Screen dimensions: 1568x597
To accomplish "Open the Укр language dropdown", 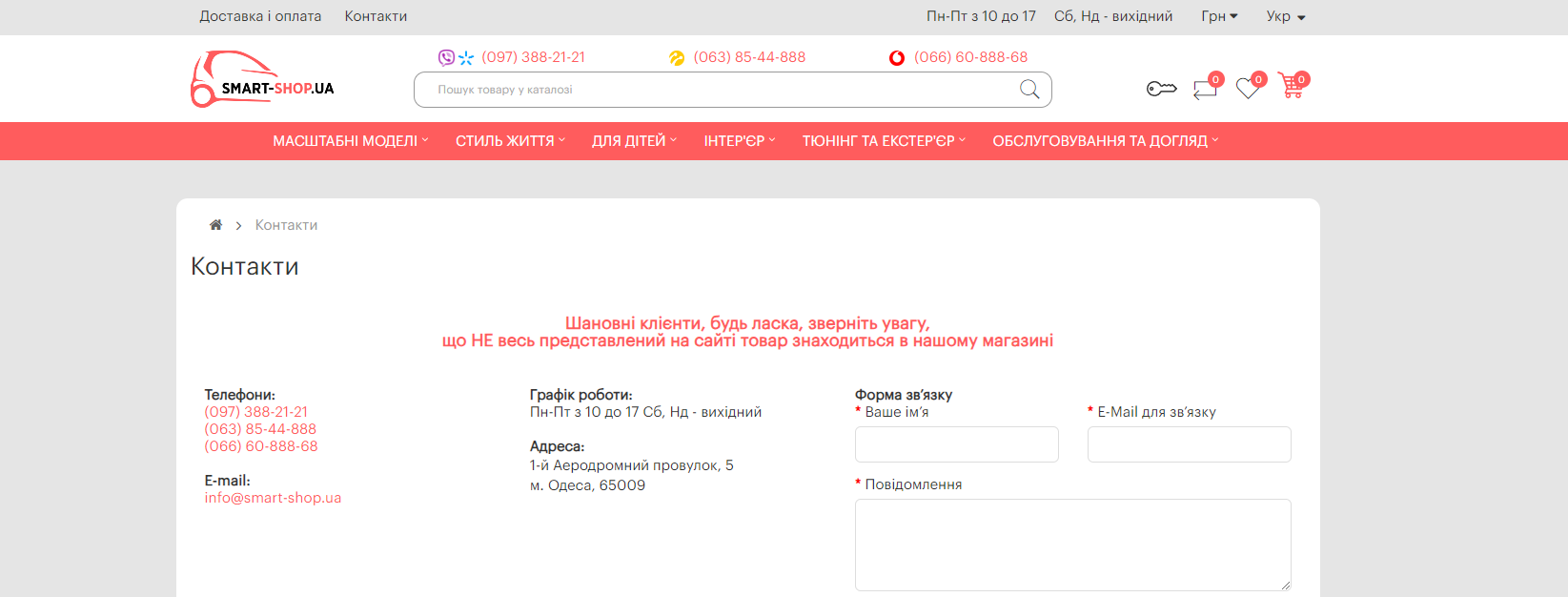I will pos(1285,16).
